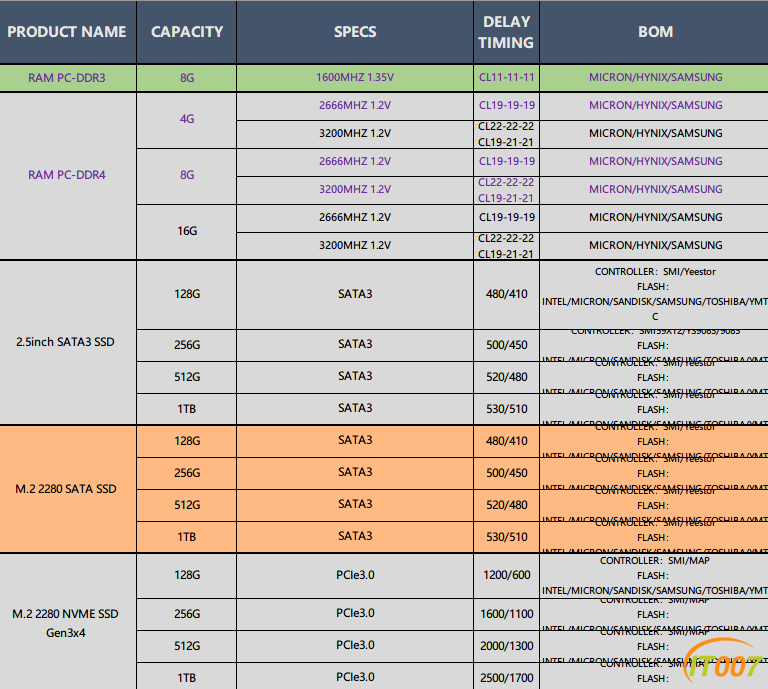This screenshot has width=768, height=689.
Task: Click 128G under 2.5inch SATA3 SSD
Action: pyautogui.click(x=187, y=294)
